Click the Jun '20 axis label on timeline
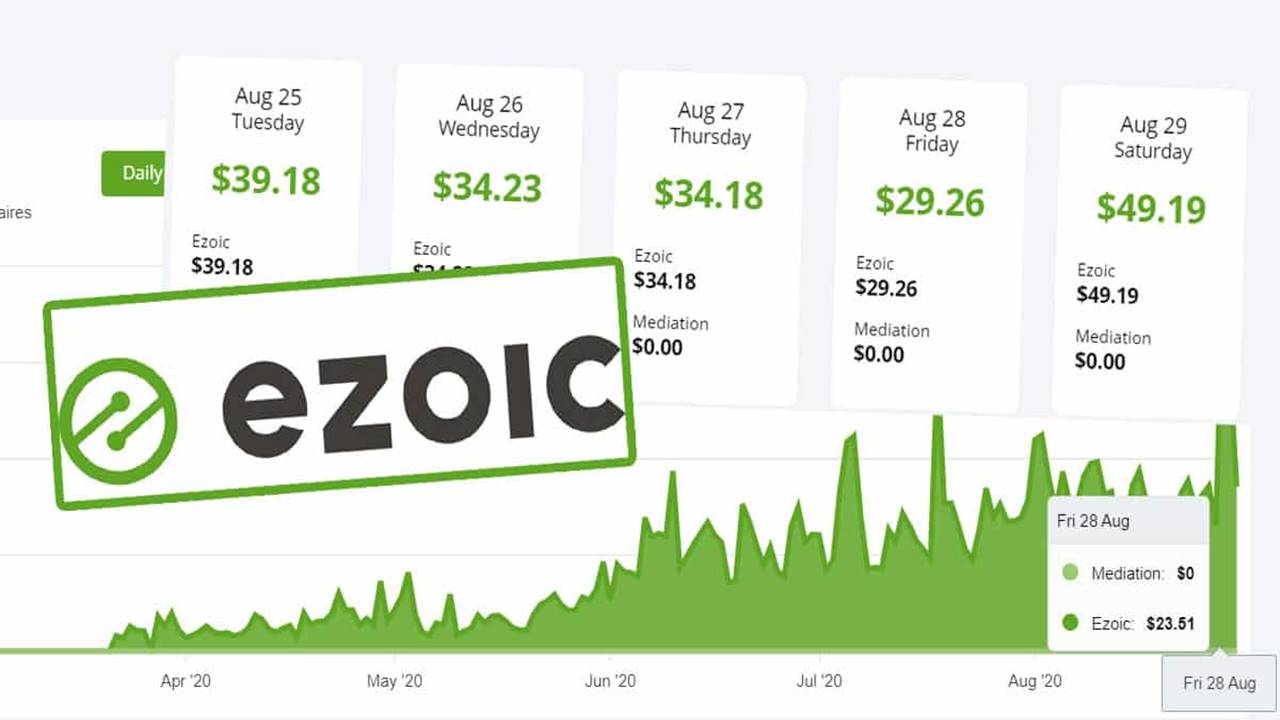1280x720 pixels. 611,681
